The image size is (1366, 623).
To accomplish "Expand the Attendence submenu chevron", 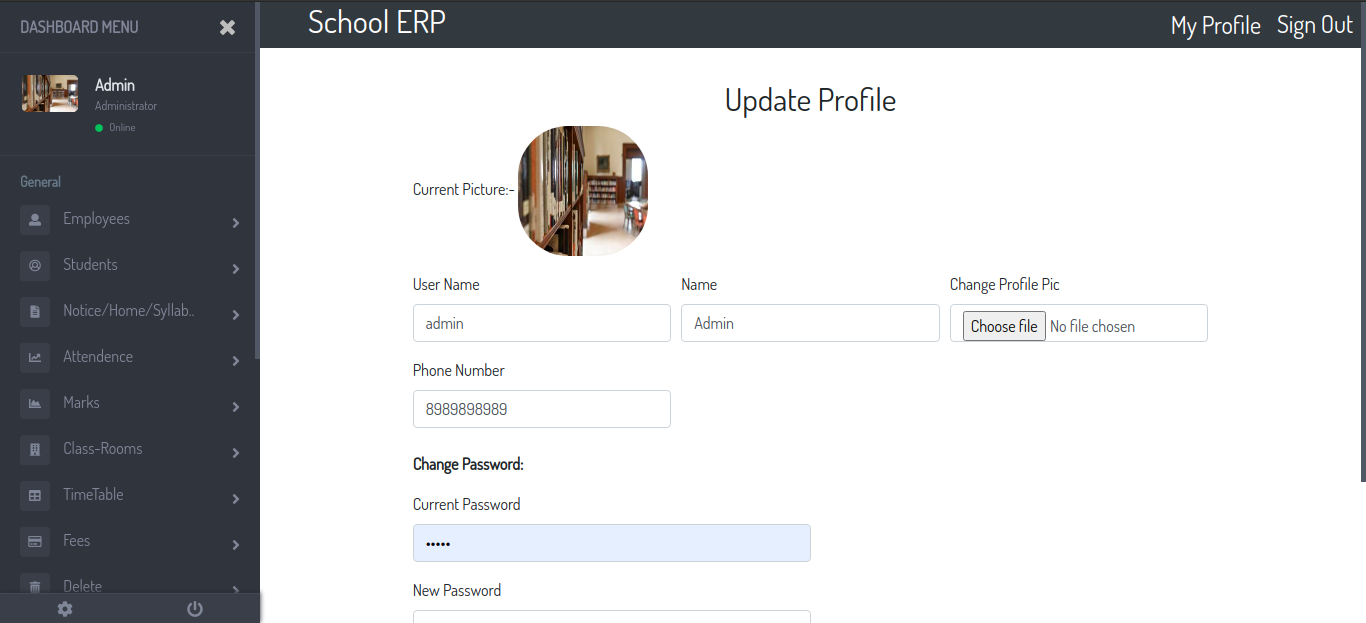I will pos(236,361).
